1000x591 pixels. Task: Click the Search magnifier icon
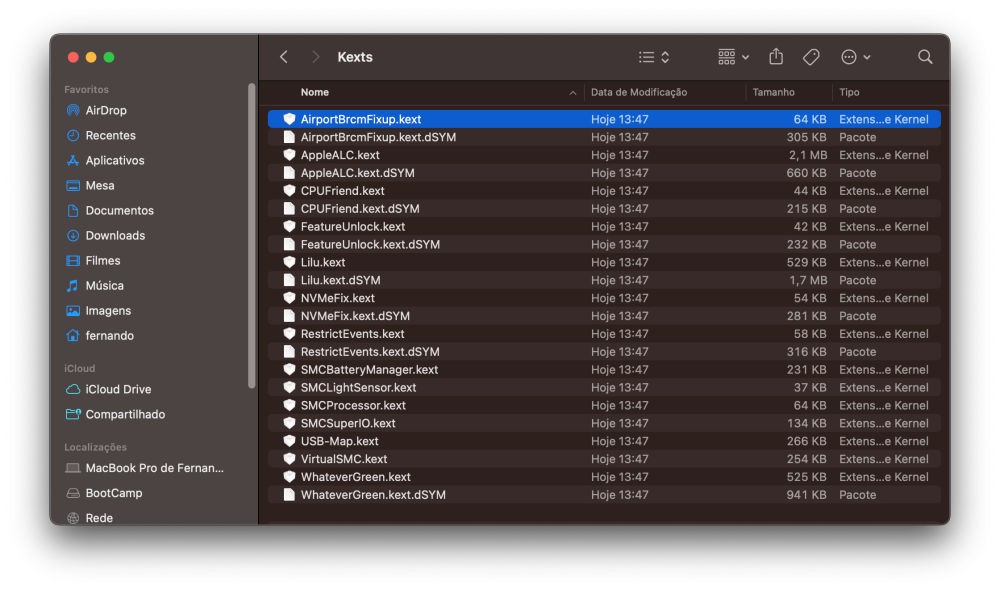(925, 57)
